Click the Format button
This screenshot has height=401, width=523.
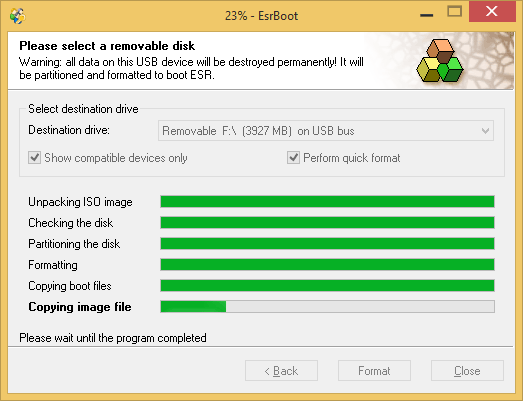pos(374,371)
